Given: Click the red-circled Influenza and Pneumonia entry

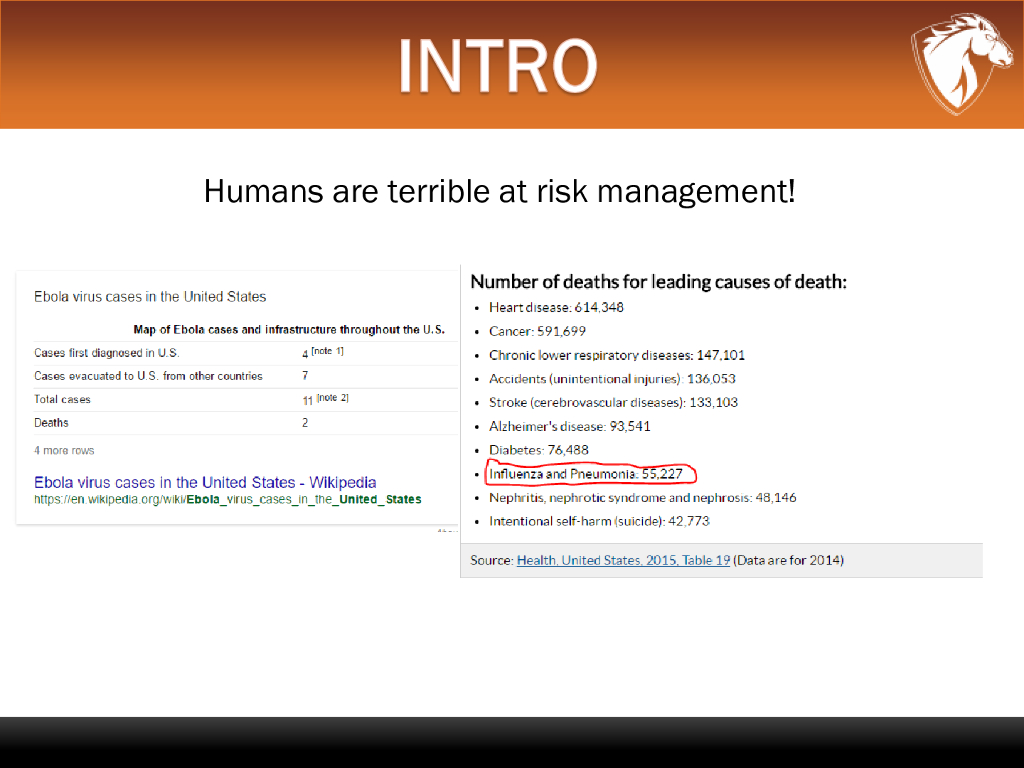Looking at the screenshot, I should pos(588,473).
